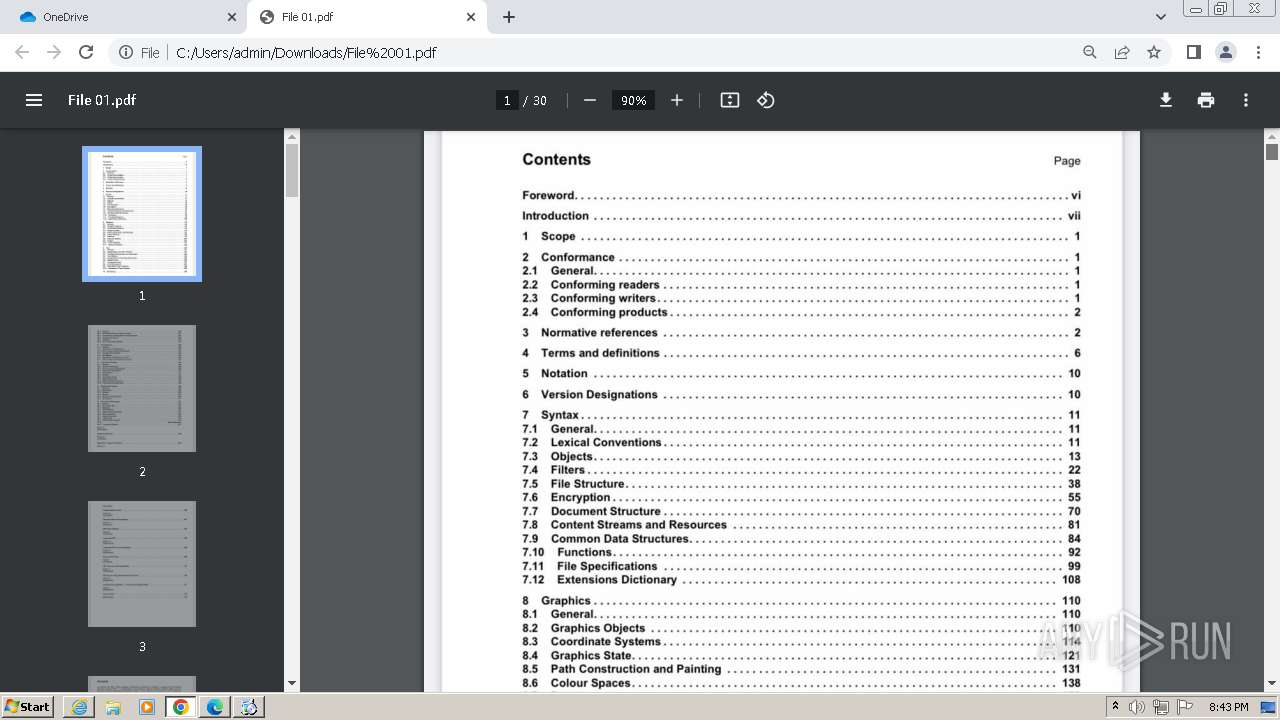Open Chrome's three-dot menu

(x=1258, y=52)
